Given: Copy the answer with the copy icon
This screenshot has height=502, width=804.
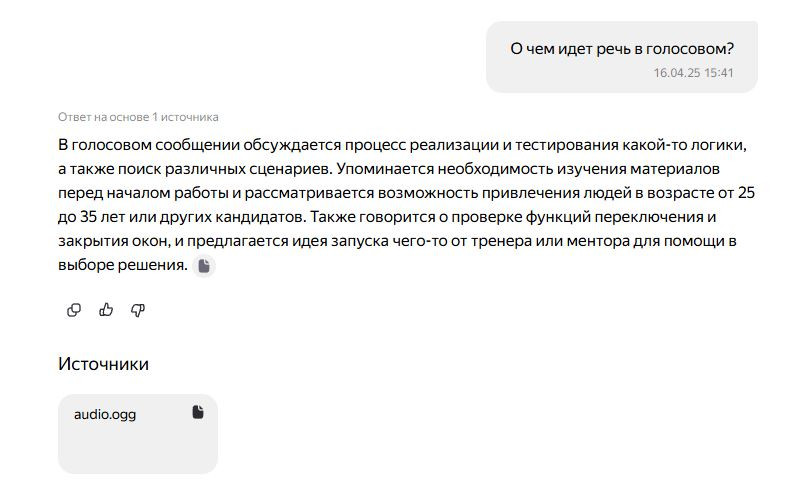Looking at the screenshot, I should 73,310.
